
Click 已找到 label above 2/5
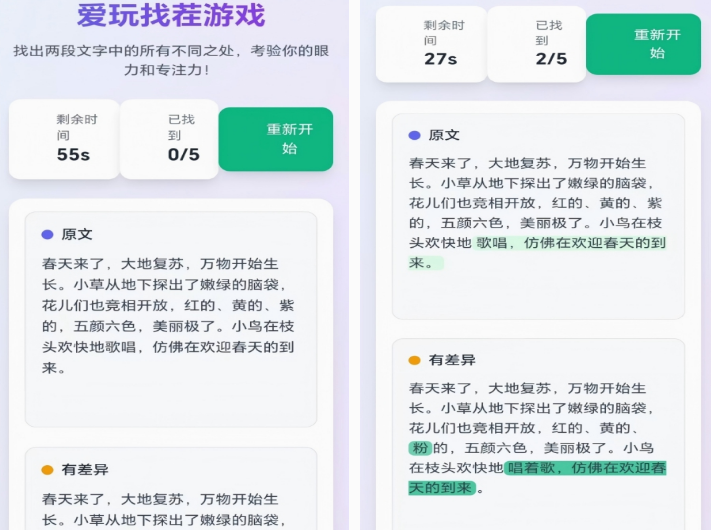click(549, 33)
